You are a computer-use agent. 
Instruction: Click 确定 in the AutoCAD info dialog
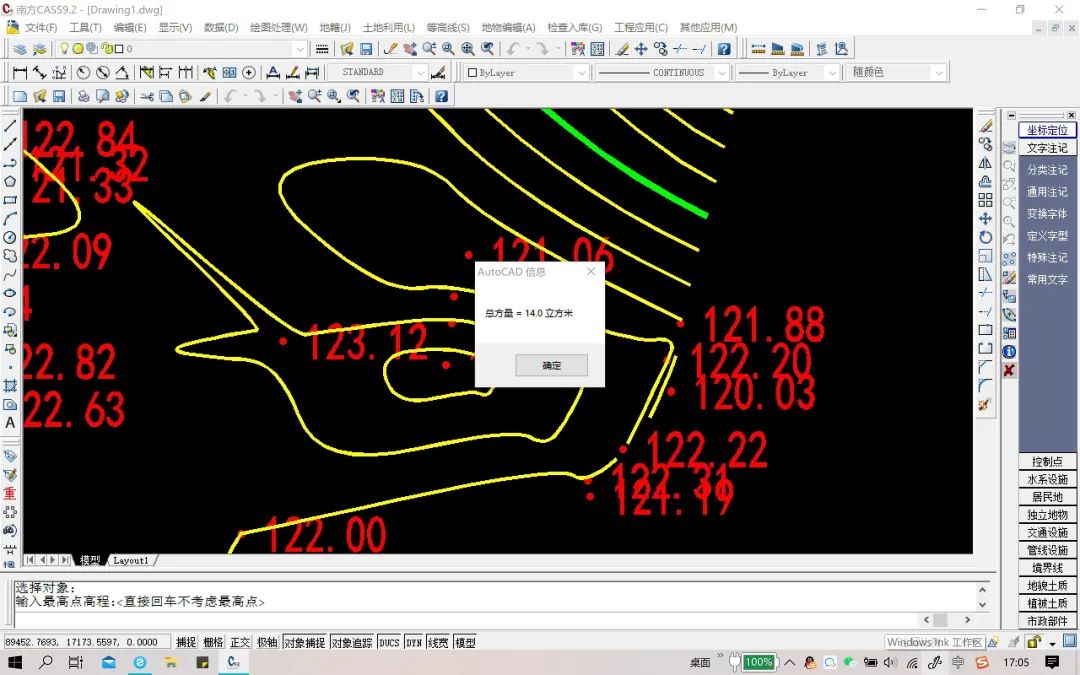552,365
